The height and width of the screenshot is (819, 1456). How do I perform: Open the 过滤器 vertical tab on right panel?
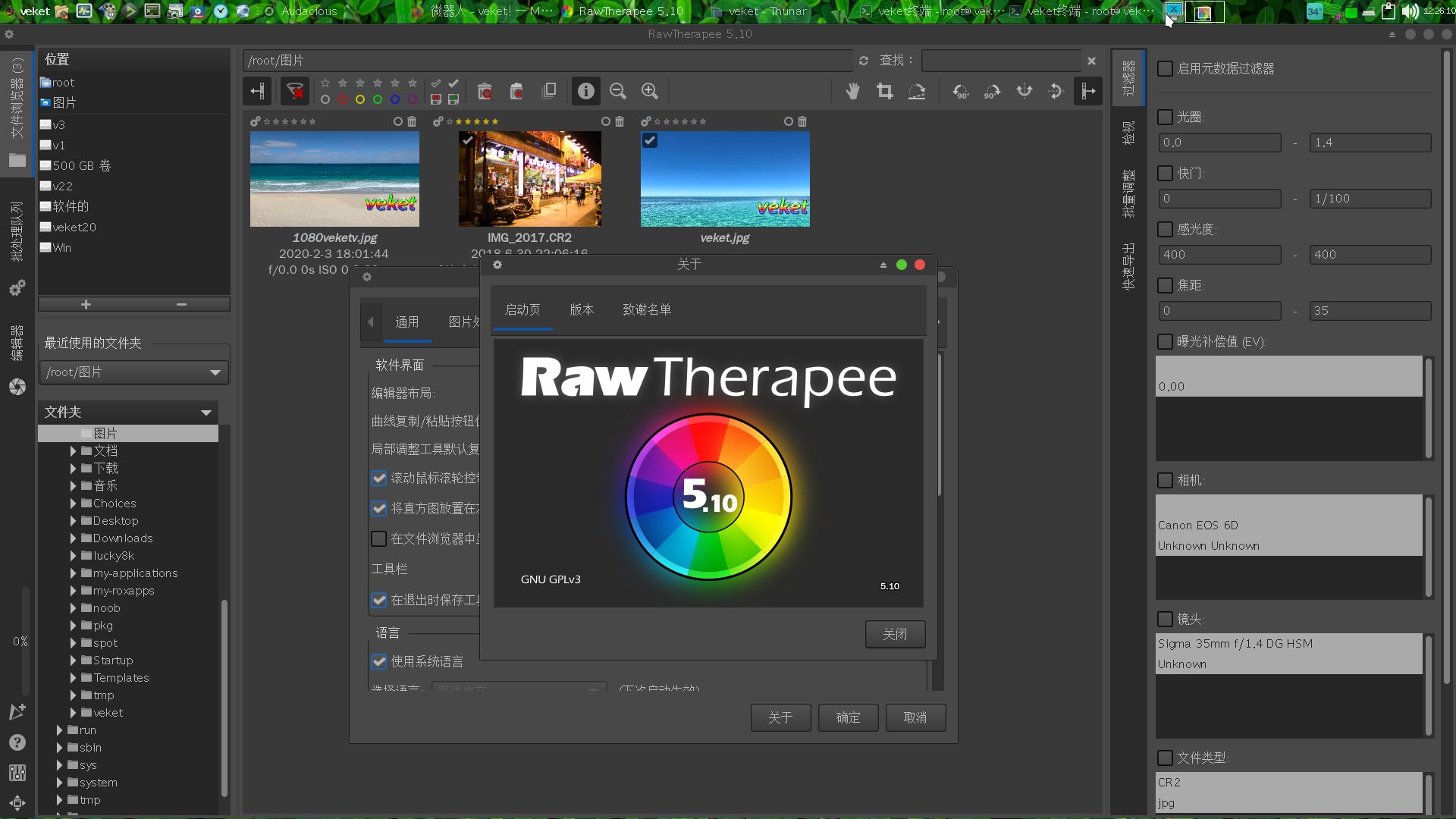pos(1128,77)
